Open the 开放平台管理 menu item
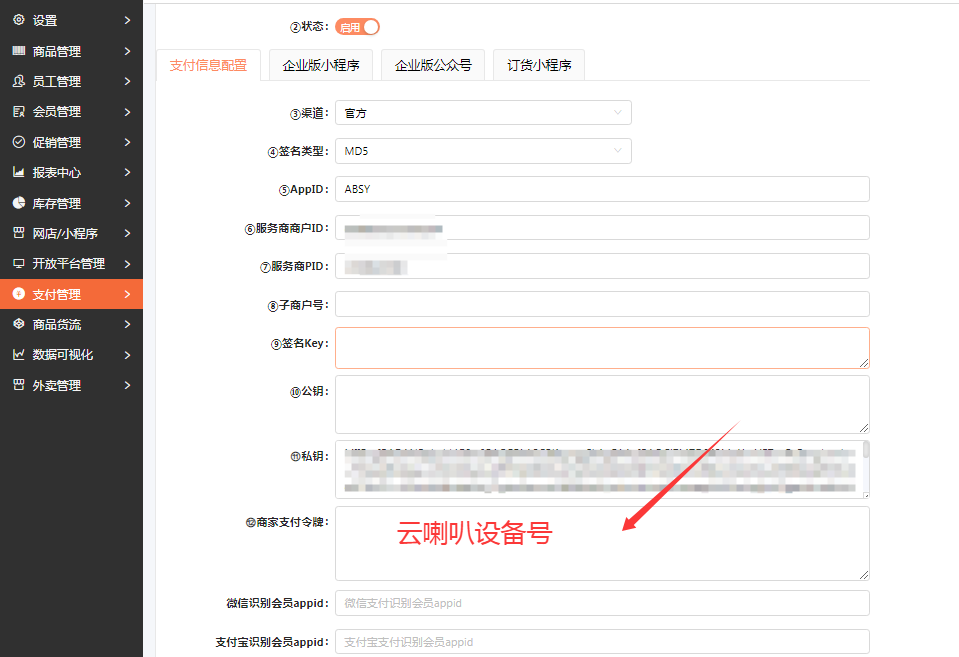The width and height of the screenshot is (959, 657). tap(68, 264)
